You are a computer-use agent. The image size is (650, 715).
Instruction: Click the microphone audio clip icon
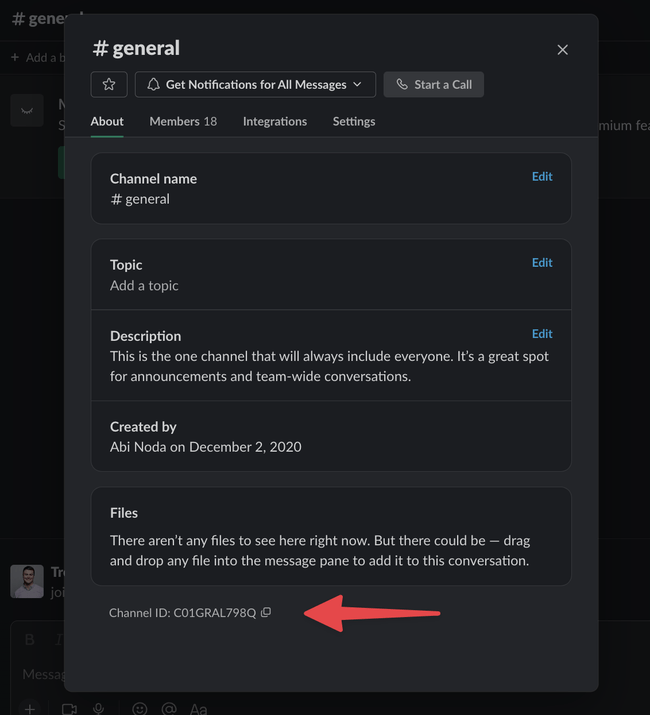[x=98, y=708]
